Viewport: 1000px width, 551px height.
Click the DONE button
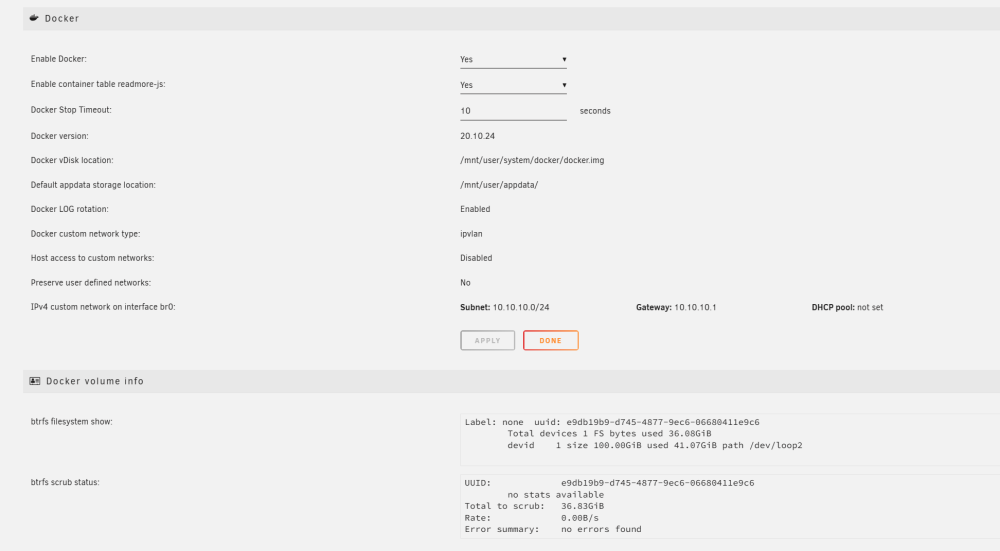click(550, 341)
